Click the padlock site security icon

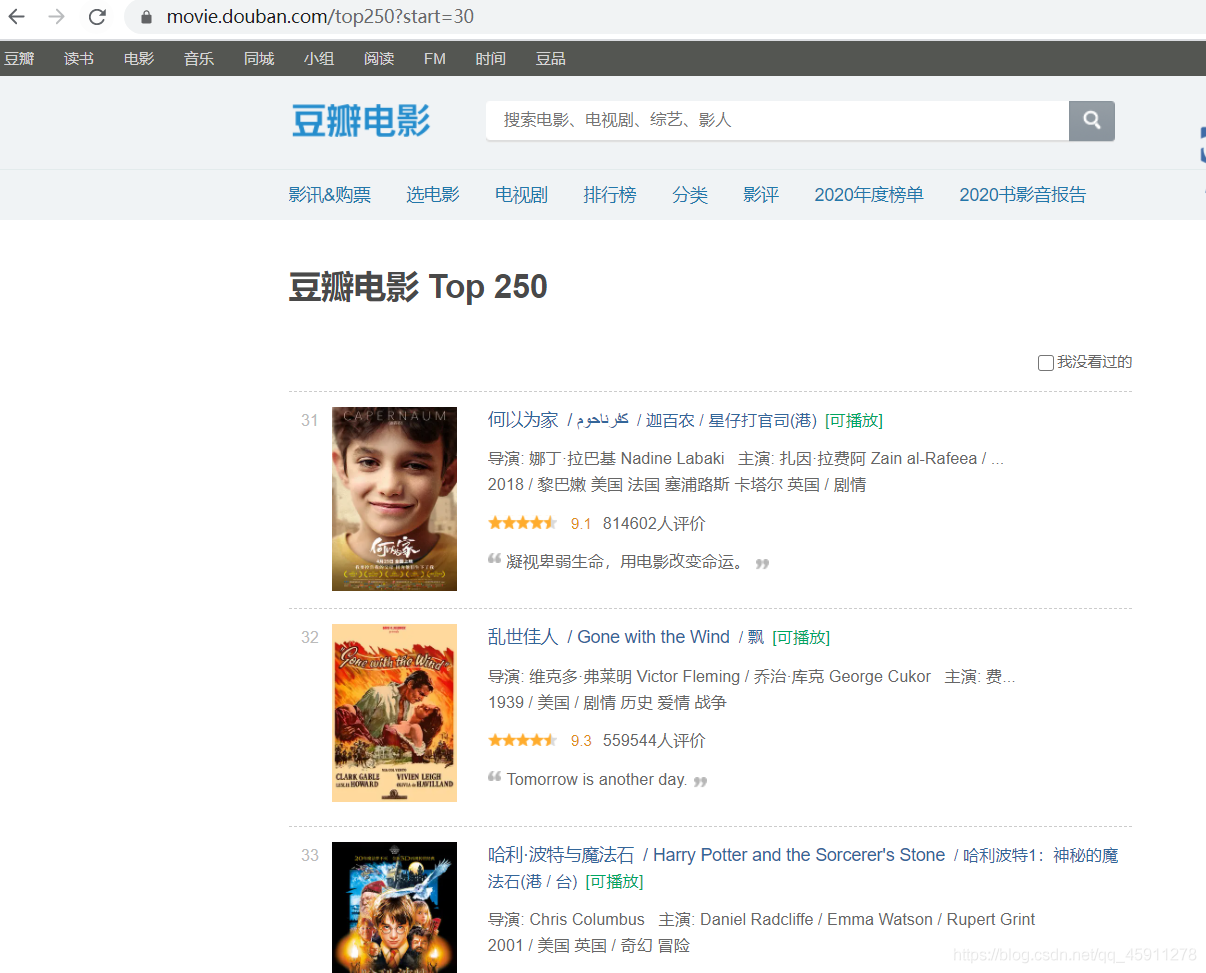[x=147, y=17]
